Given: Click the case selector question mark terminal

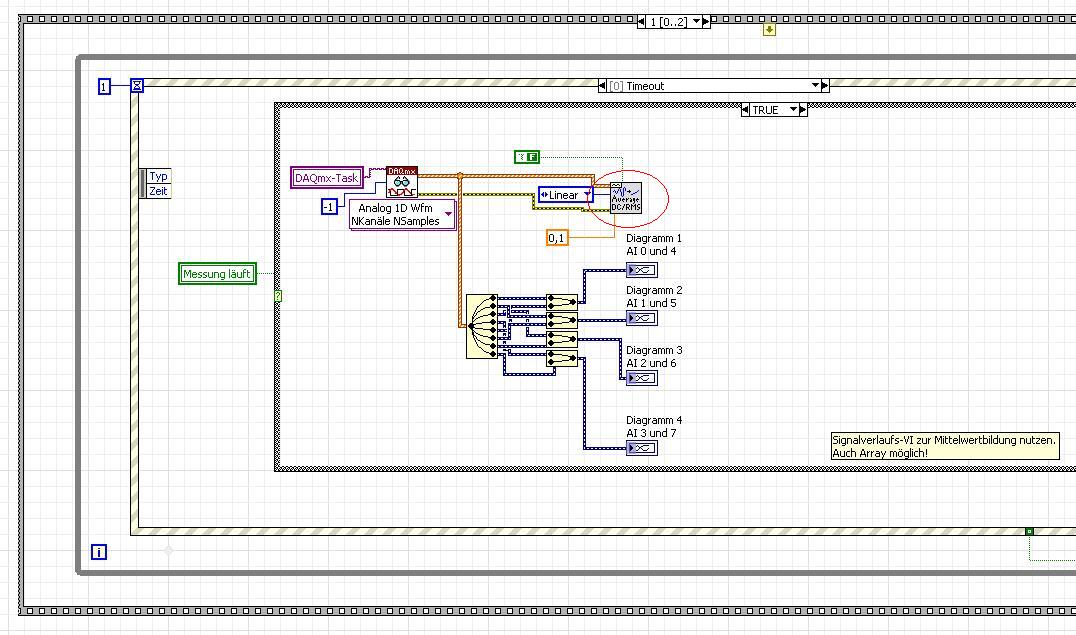Looking at the screenshot, I should [278, 296].
